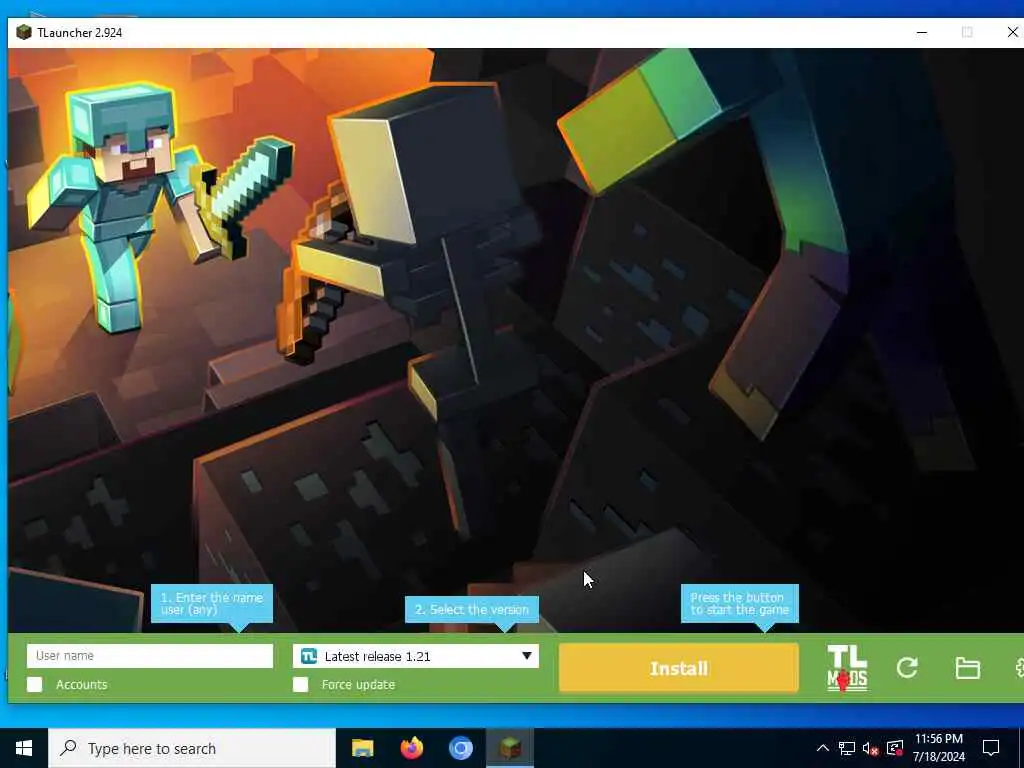Image resolution: width=1024 pixels, height=768 pixels.
Task: Open the clock and date flyout
Action: pos(938,748)
